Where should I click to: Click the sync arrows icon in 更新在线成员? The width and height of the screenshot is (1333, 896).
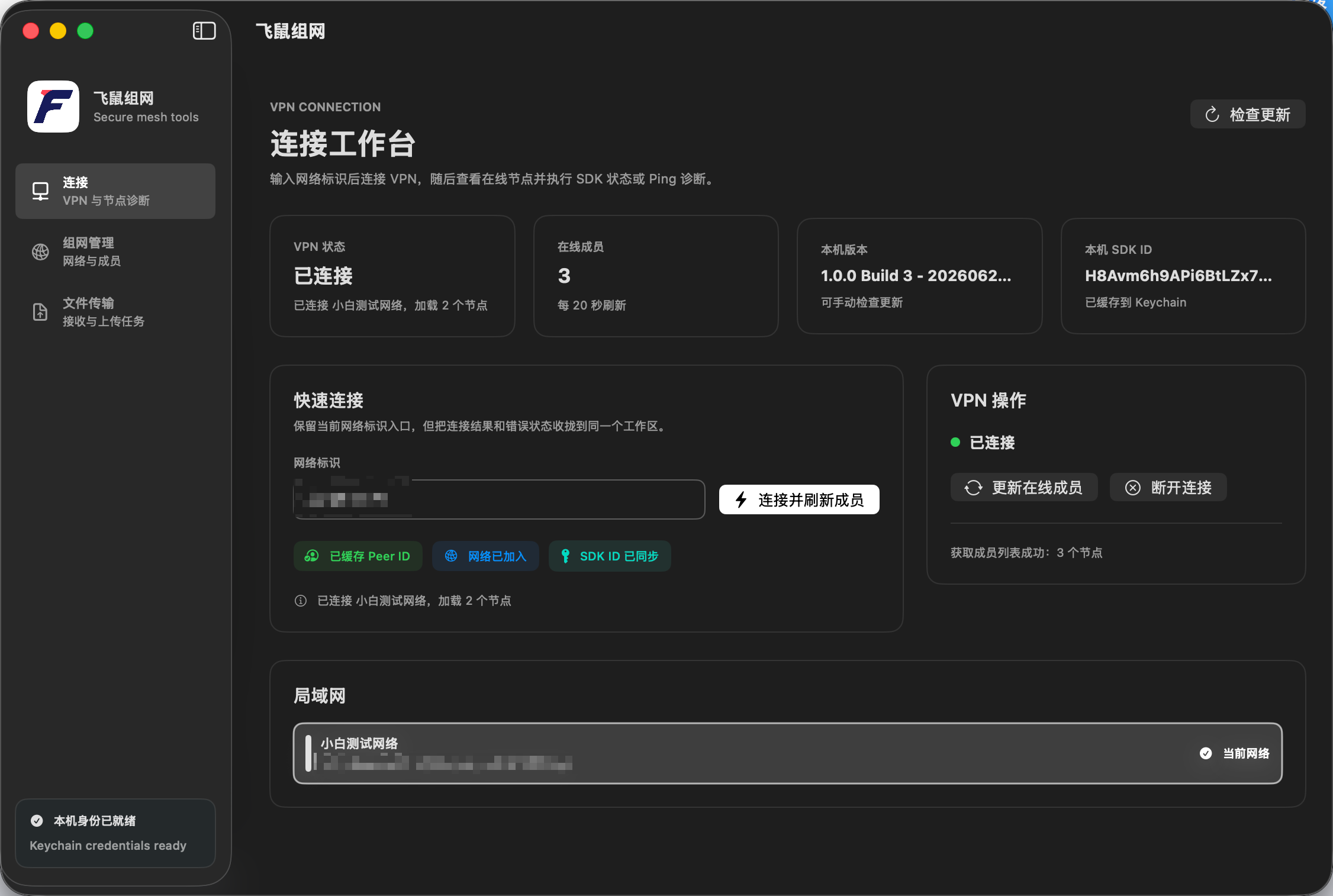pyautogui.click(x=974, y=488)
